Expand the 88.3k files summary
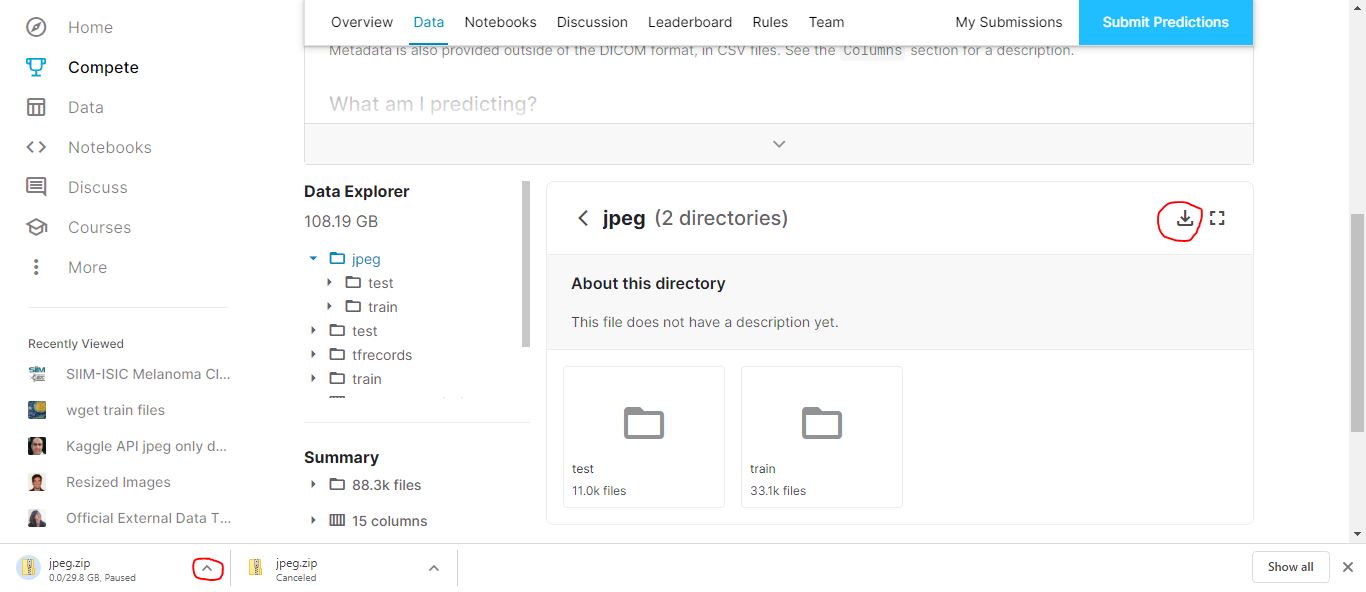This screenshot has height=592, width=1366. point(313,485)
